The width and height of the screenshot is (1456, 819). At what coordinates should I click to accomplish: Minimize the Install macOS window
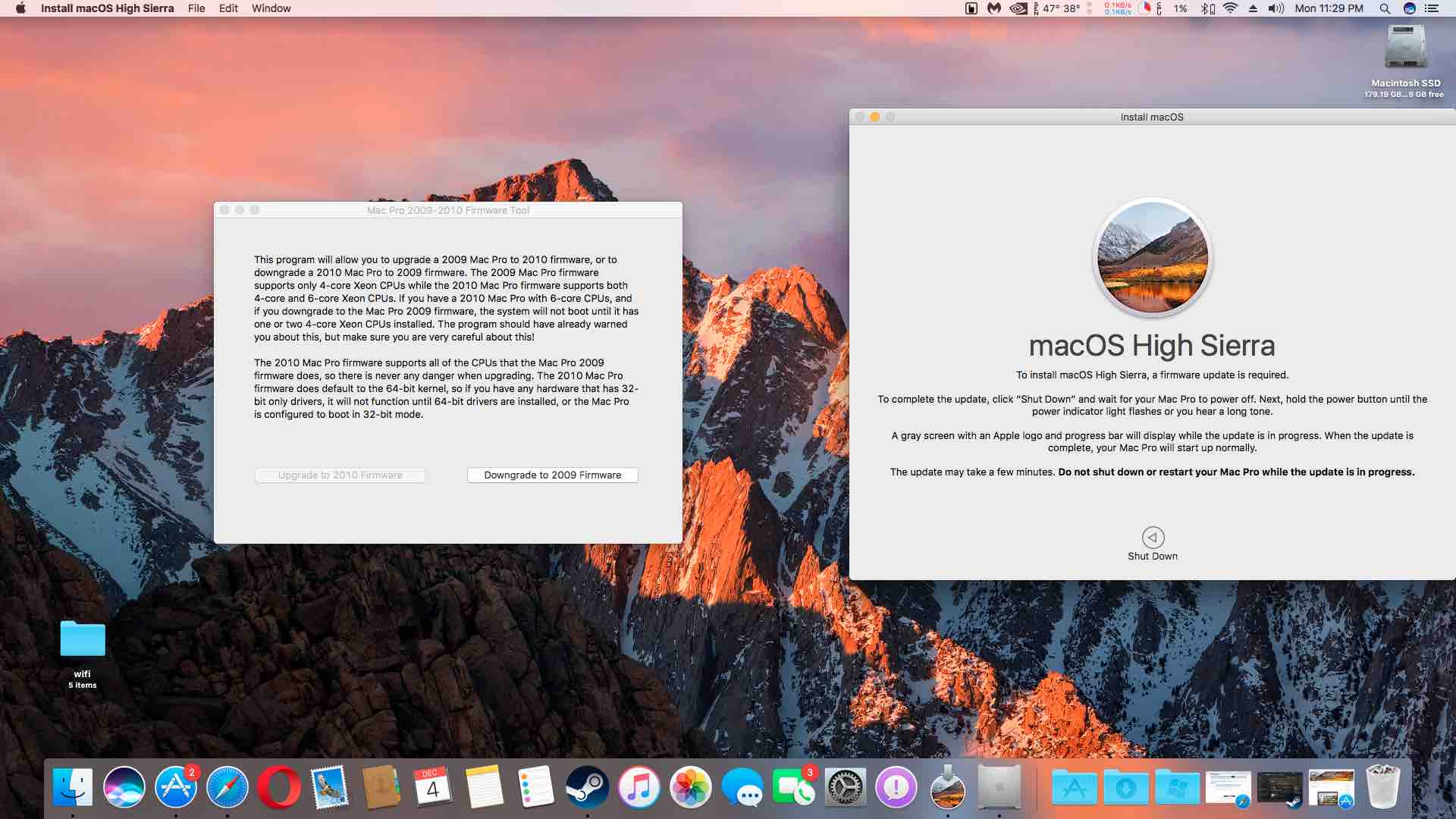click(x=875, y=117)
